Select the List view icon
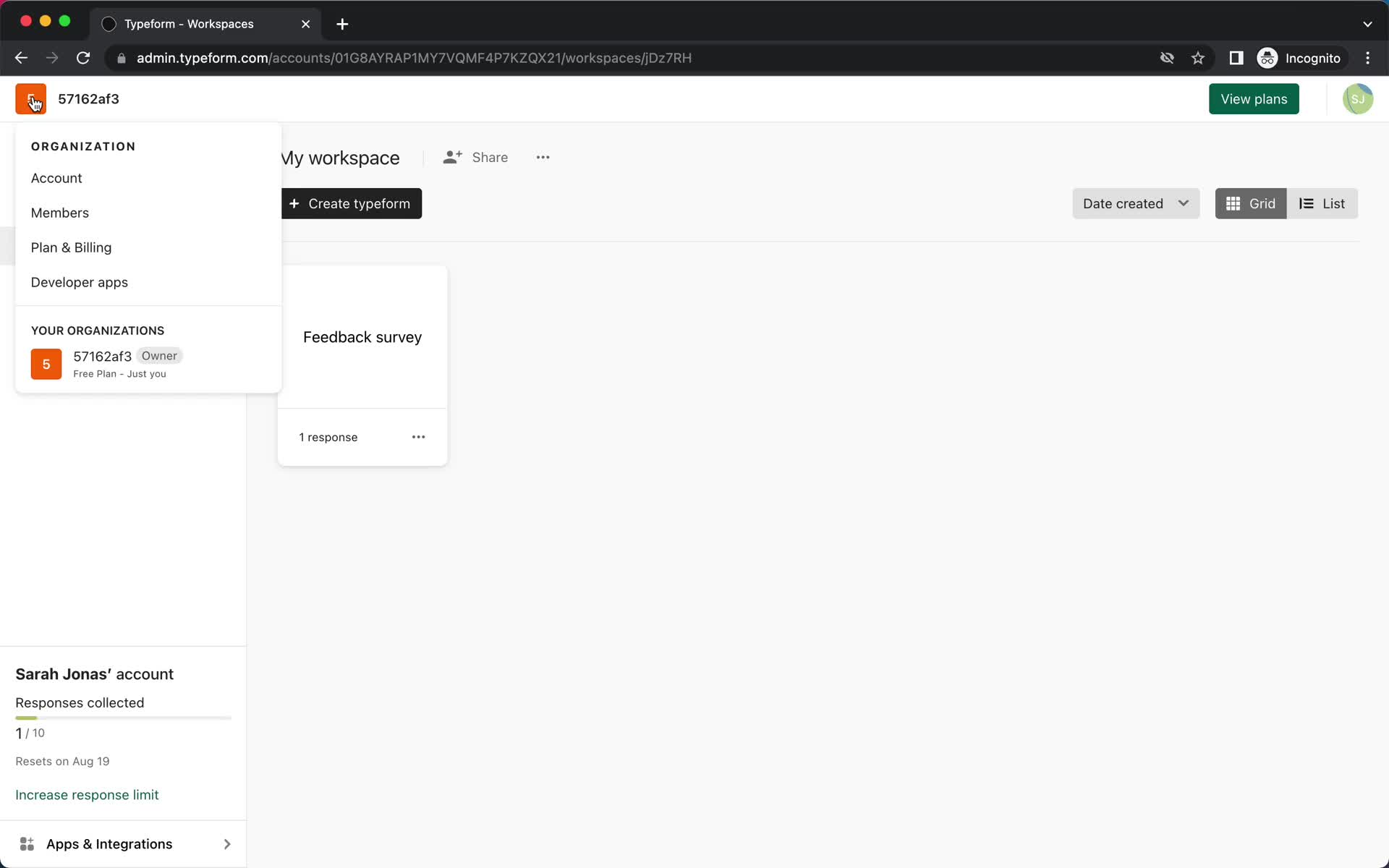 (x=1323, y=203)
